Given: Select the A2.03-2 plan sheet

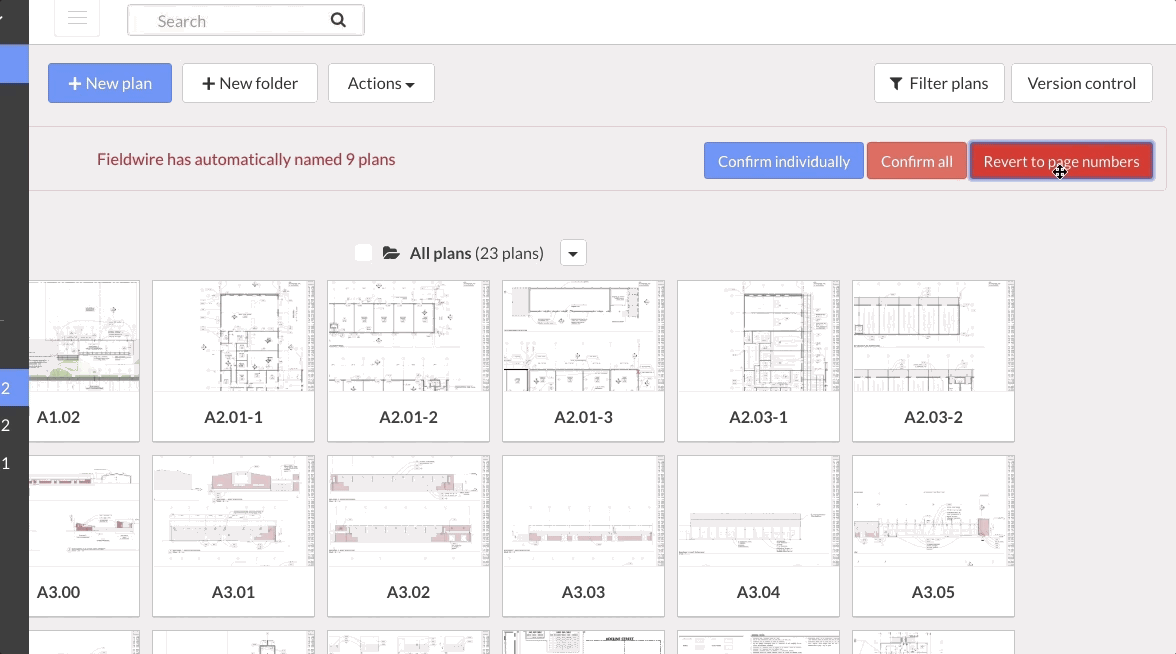Looking at the screenshot, I should click(x=933, y=337).
